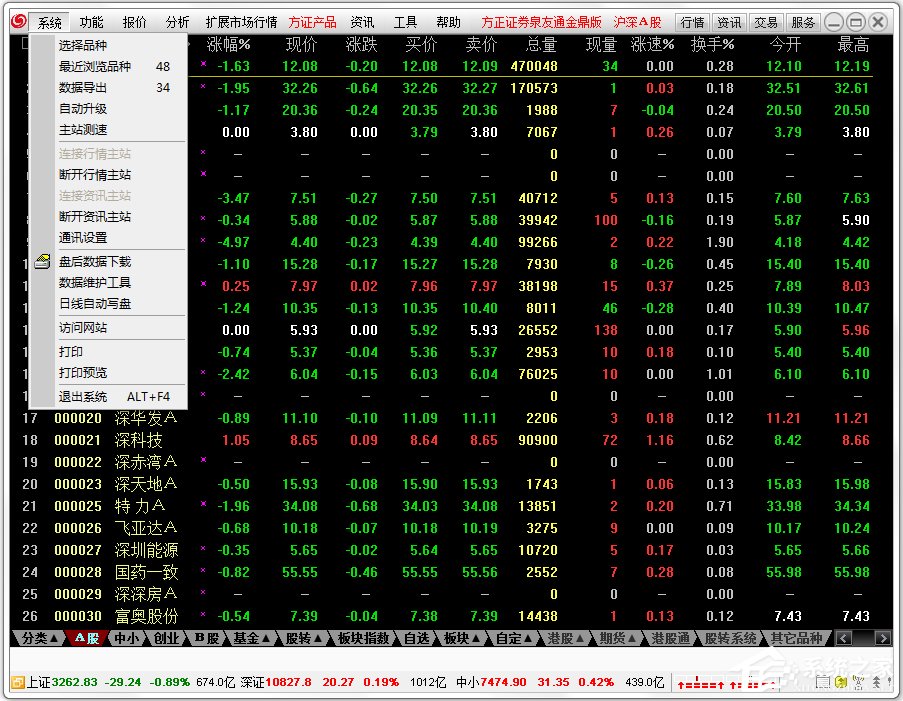This screenshot has height=701, width=903.
Task: Maximize the trading software window
Action: tap(856, 22)
